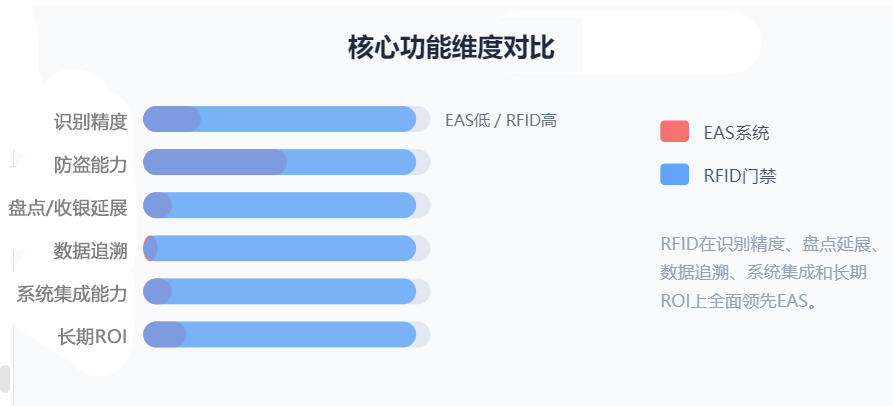The width and height of the screenshot is (893, 406).
Task: Click the 核心功能维度对比 chart title
Action: 451,48
